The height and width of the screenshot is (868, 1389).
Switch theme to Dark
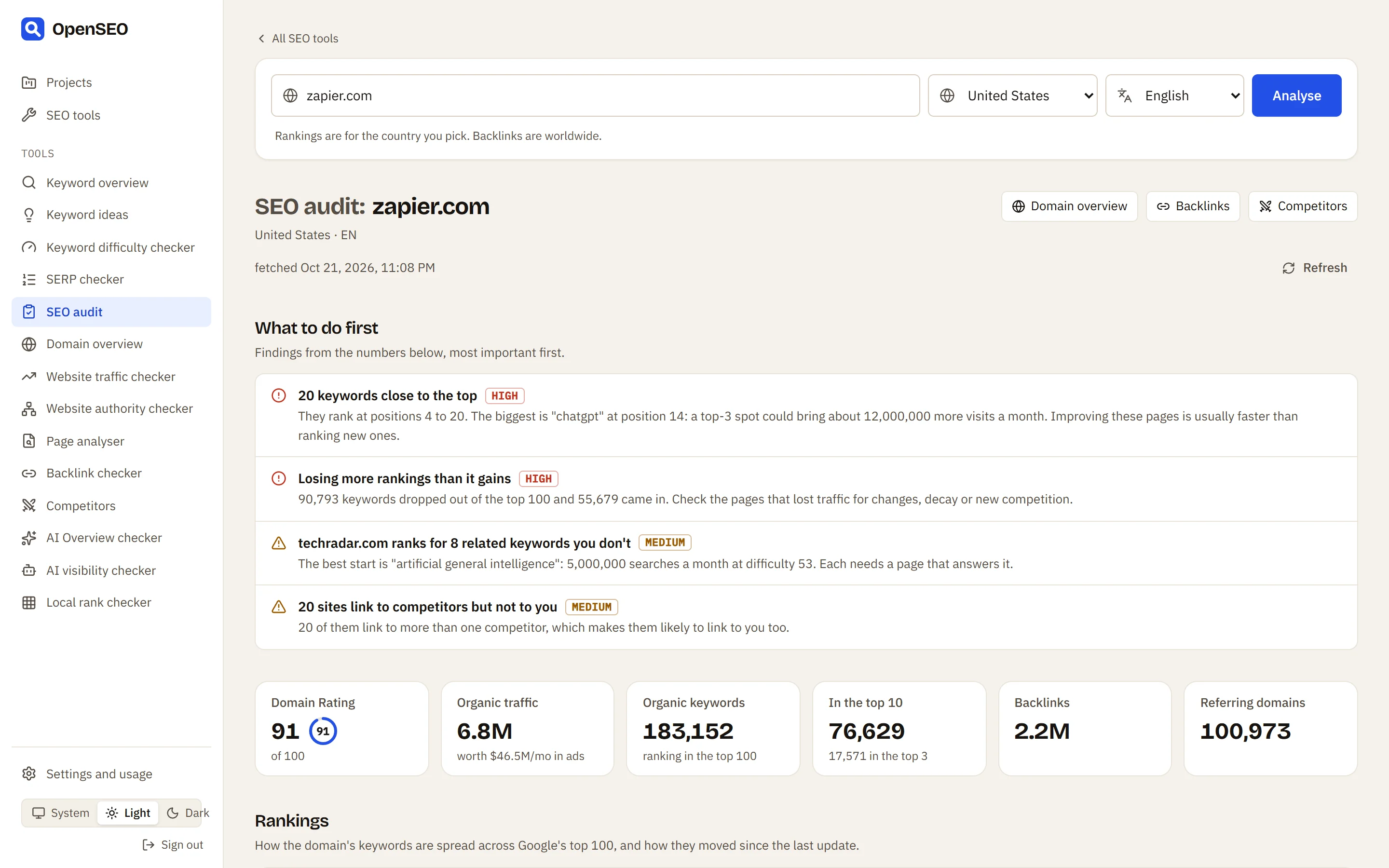click(x=187, y=813)
